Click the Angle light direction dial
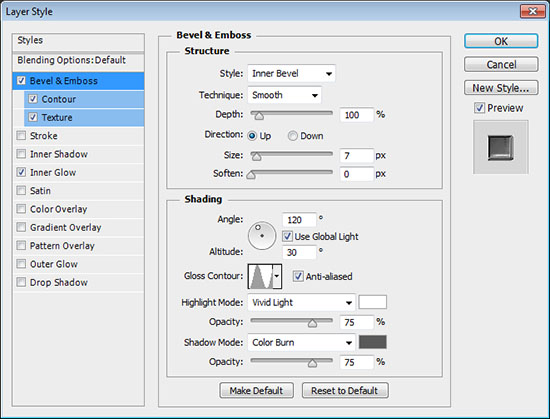This screenshot has height=419, width=550. coord(262,236)
